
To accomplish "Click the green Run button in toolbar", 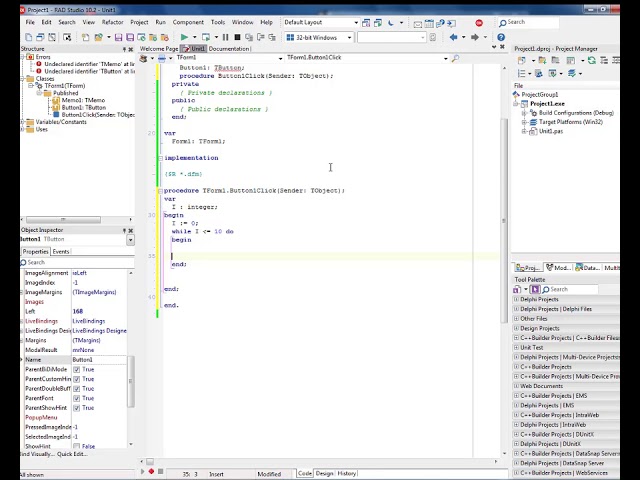I will [x=184, y=37].
